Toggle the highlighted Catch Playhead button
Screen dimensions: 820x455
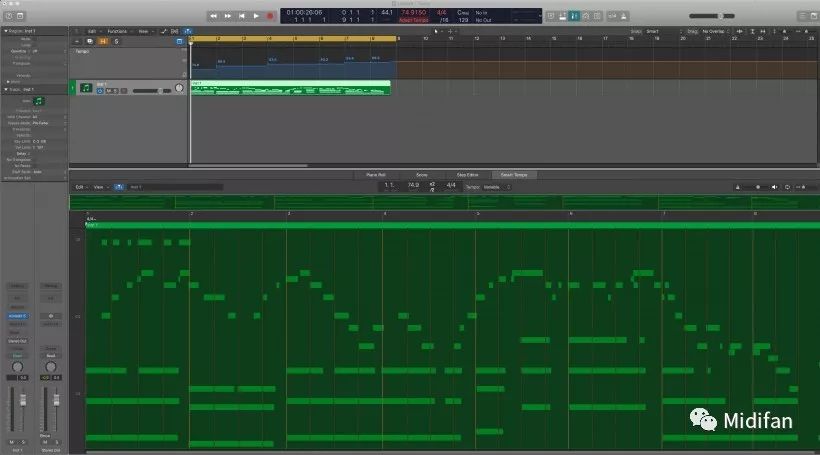tap(188, 31)
